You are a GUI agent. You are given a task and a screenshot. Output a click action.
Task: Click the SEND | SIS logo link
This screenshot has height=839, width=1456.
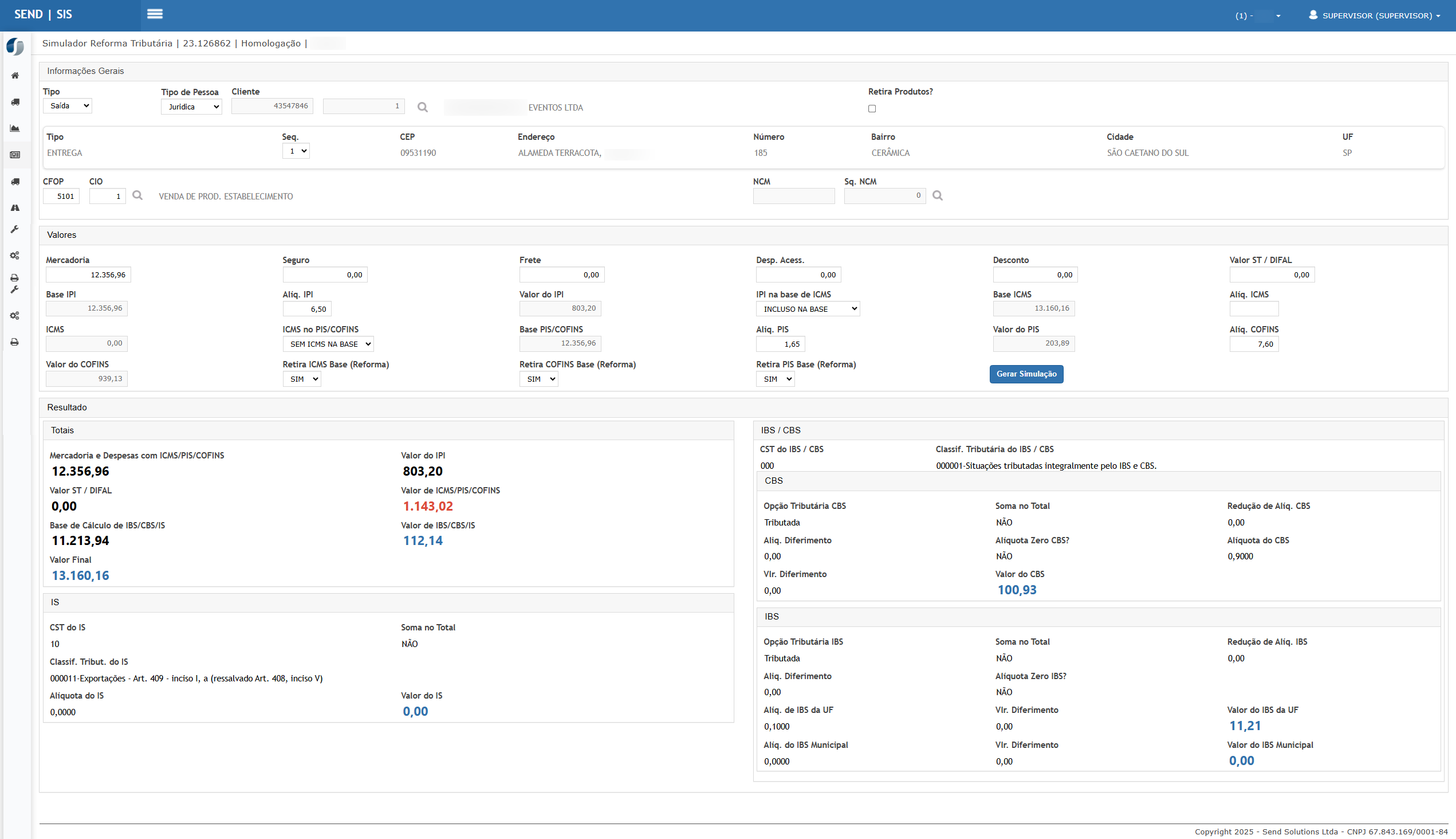click(43, 14)
